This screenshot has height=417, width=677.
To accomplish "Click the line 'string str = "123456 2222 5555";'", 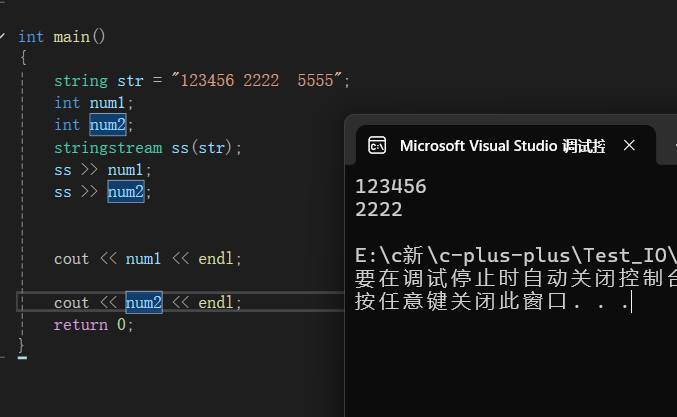I will (202, 80).
